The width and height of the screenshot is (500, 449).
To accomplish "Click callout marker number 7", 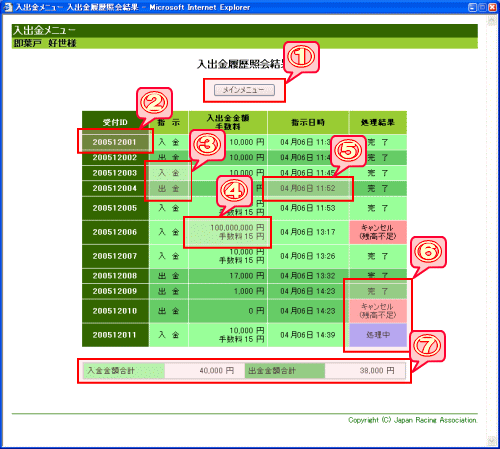I will tap(428, 346).
